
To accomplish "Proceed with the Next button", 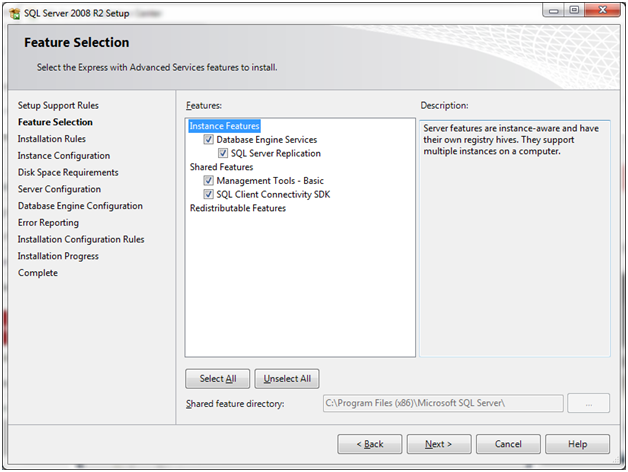I will point(438,444).
